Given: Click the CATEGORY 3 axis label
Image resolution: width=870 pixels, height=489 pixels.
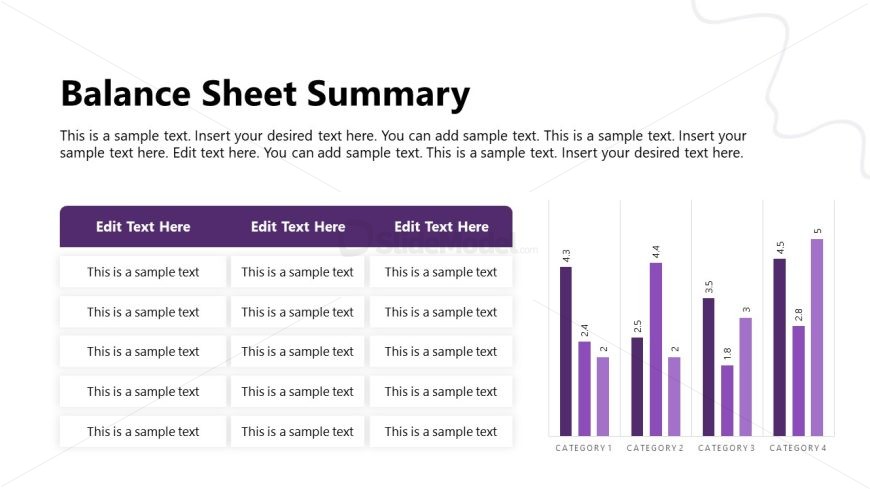Looking at the screenshot, I should click(x=727, y=448).
